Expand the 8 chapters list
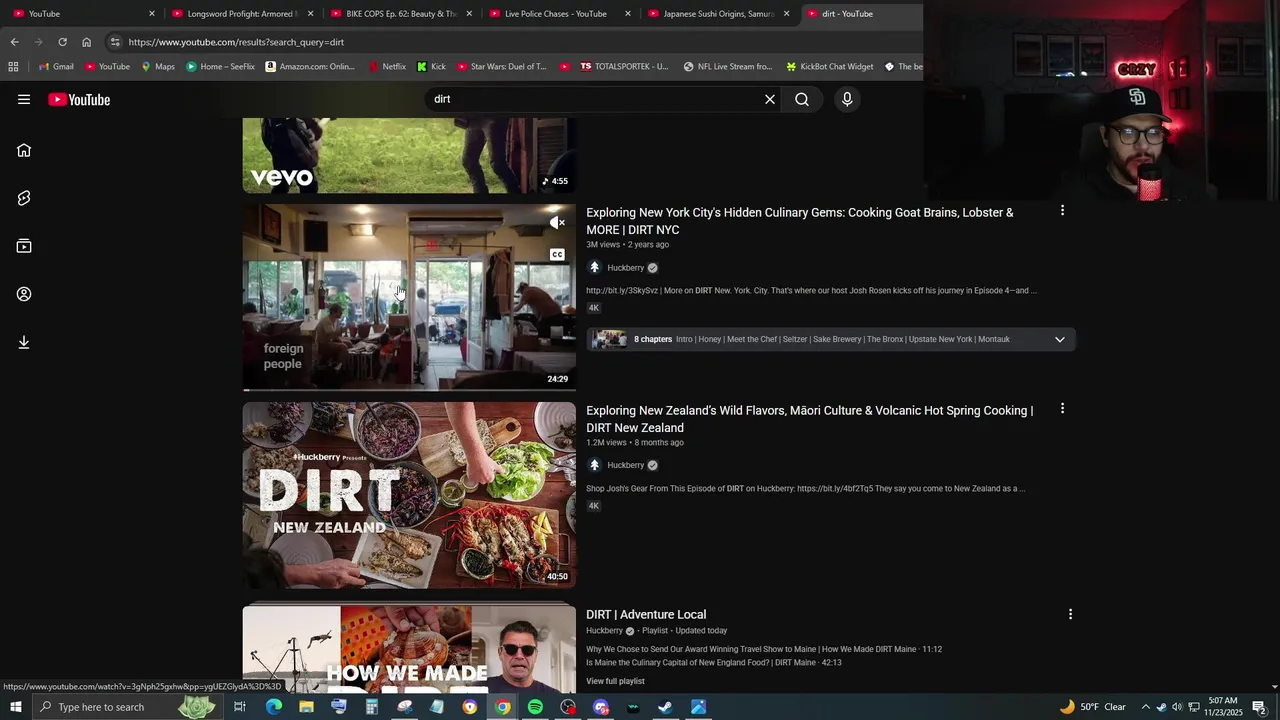This screenshot has height=720, width=1280. [x=1059, y=339]
